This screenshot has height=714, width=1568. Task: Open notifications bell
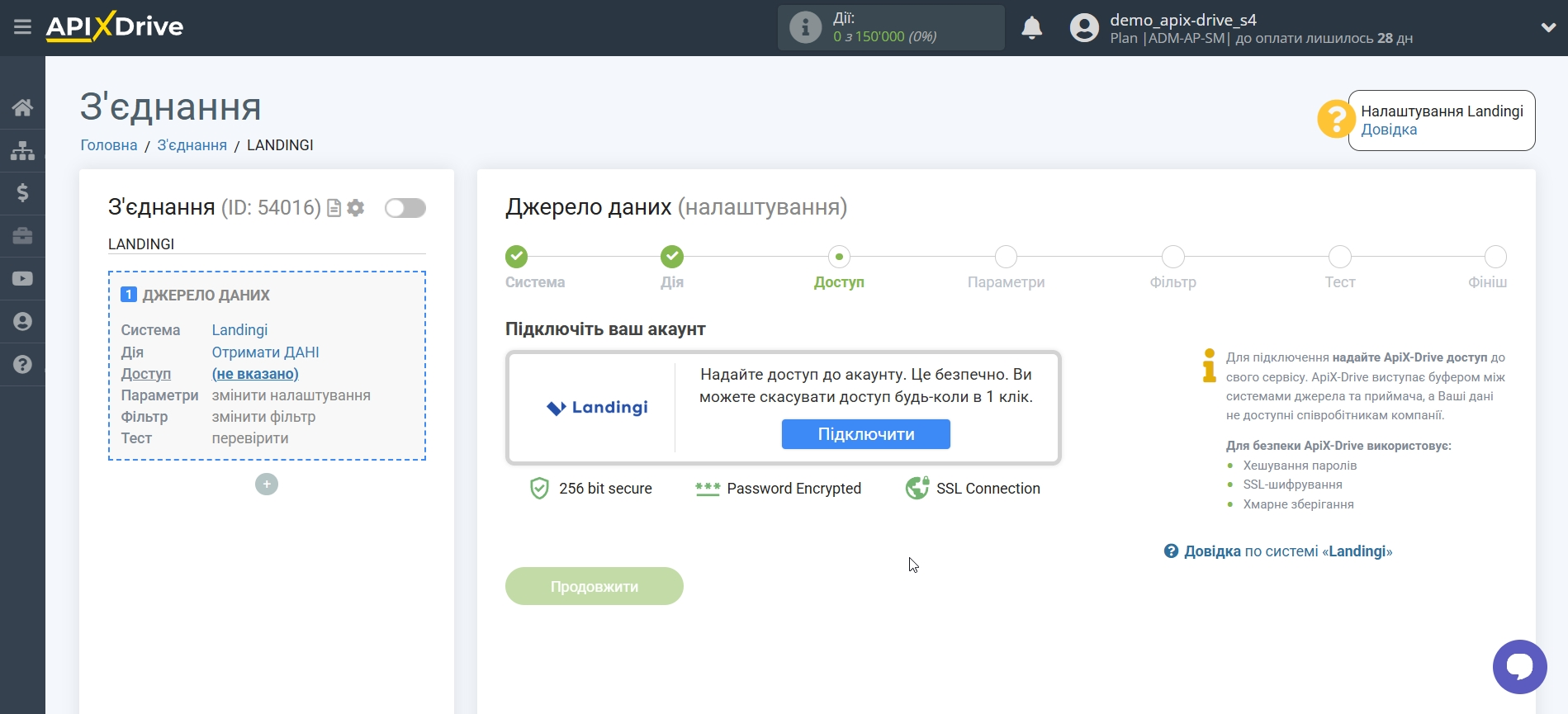(1031, 28)
